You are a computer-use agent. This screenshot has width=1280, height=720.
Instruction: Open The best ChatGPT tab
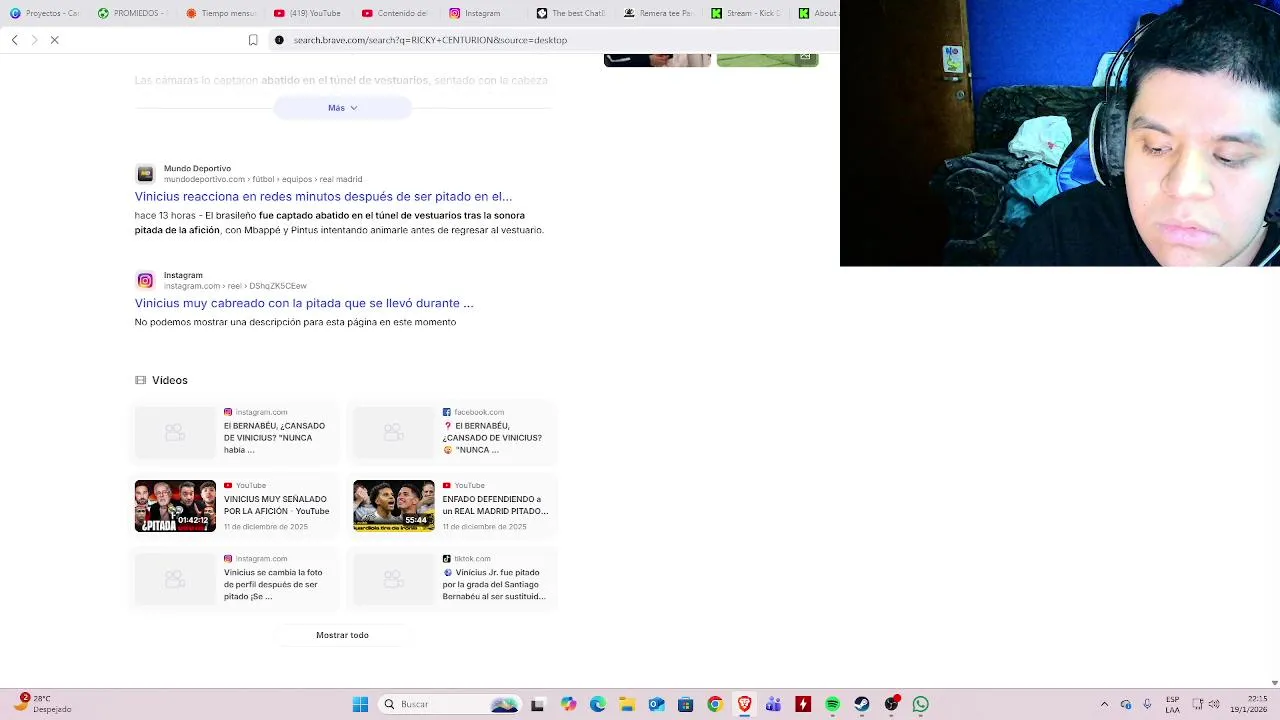571,13
